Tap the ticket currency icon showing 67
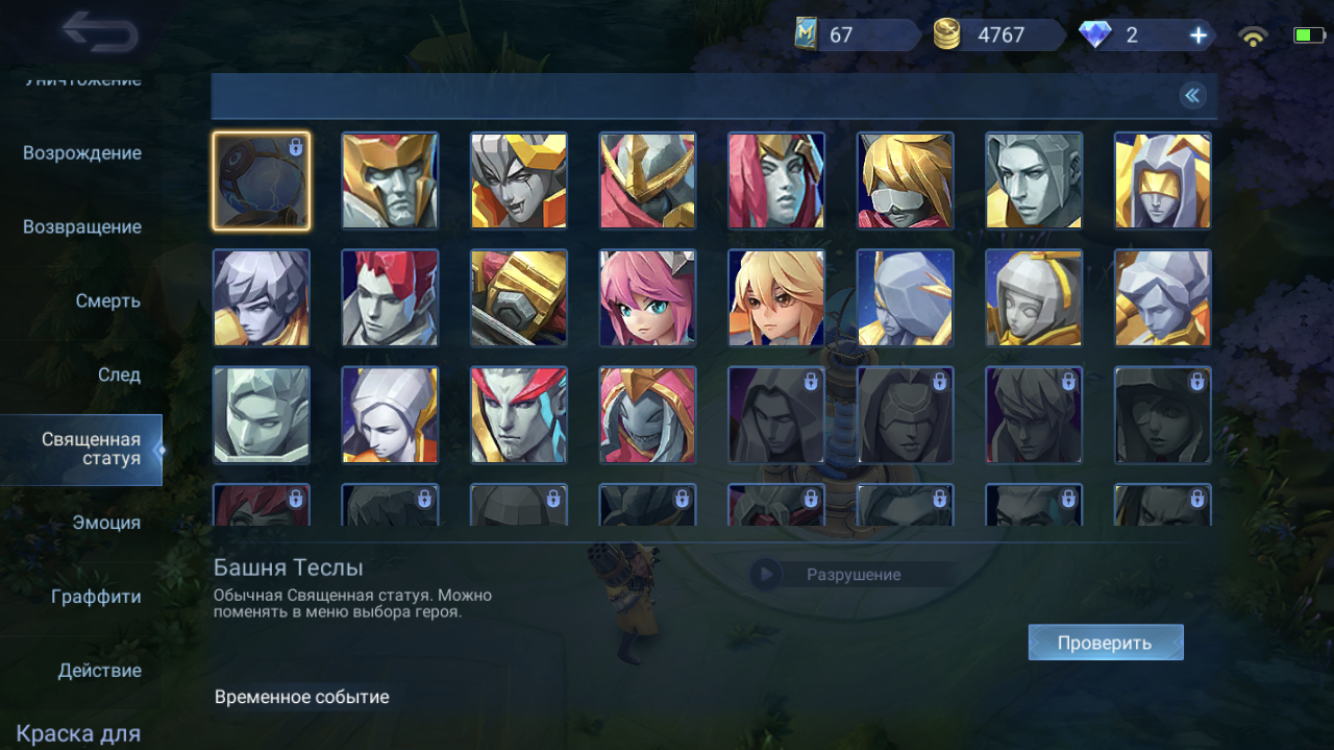Image resolution: width=1334 pixels, height=750 pixels. pos(806,34)
